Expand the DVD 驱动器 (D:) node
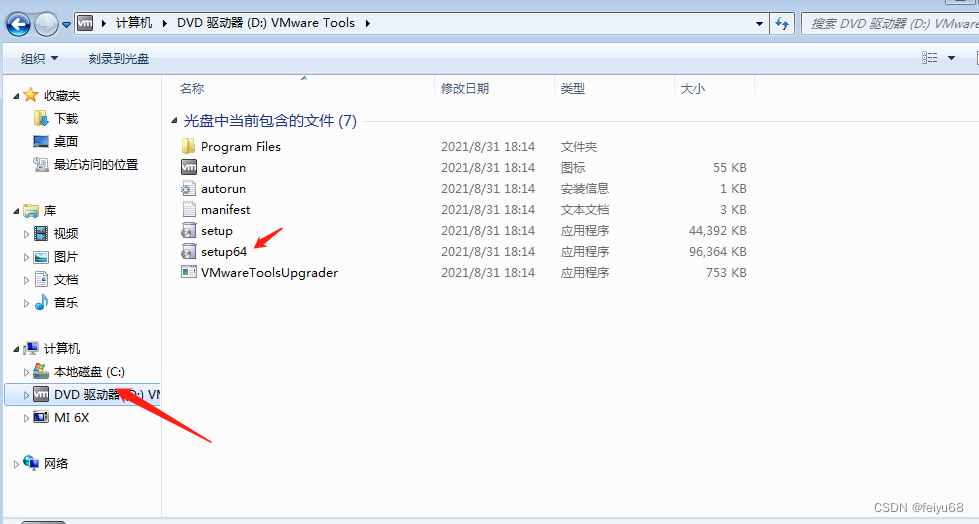This screenshot has width=979, height=524. point(26,395)
